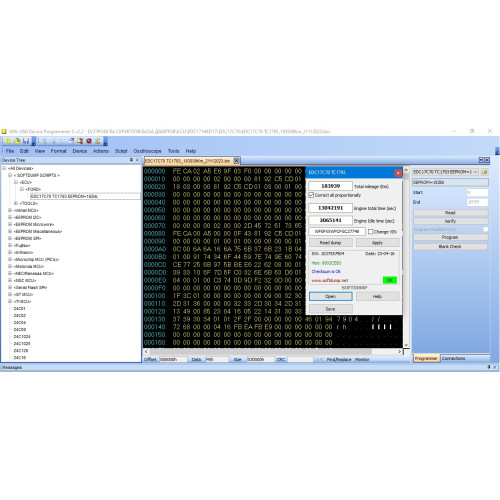Click the Monitor button under hex view

(x=362, y=360)
